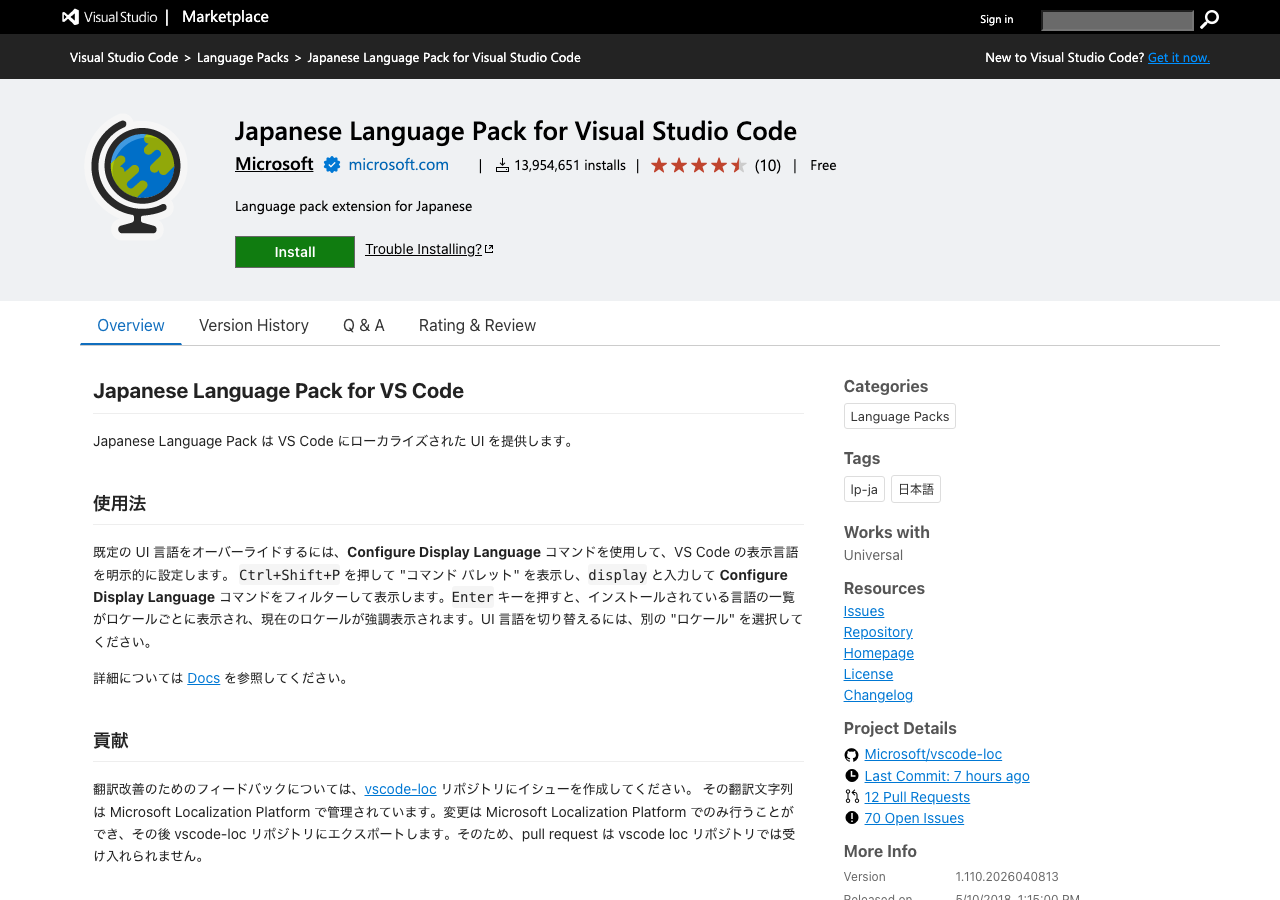Switch to the Version History tab
This screenshot has height=900, width=1280.
tap(253, 326)
